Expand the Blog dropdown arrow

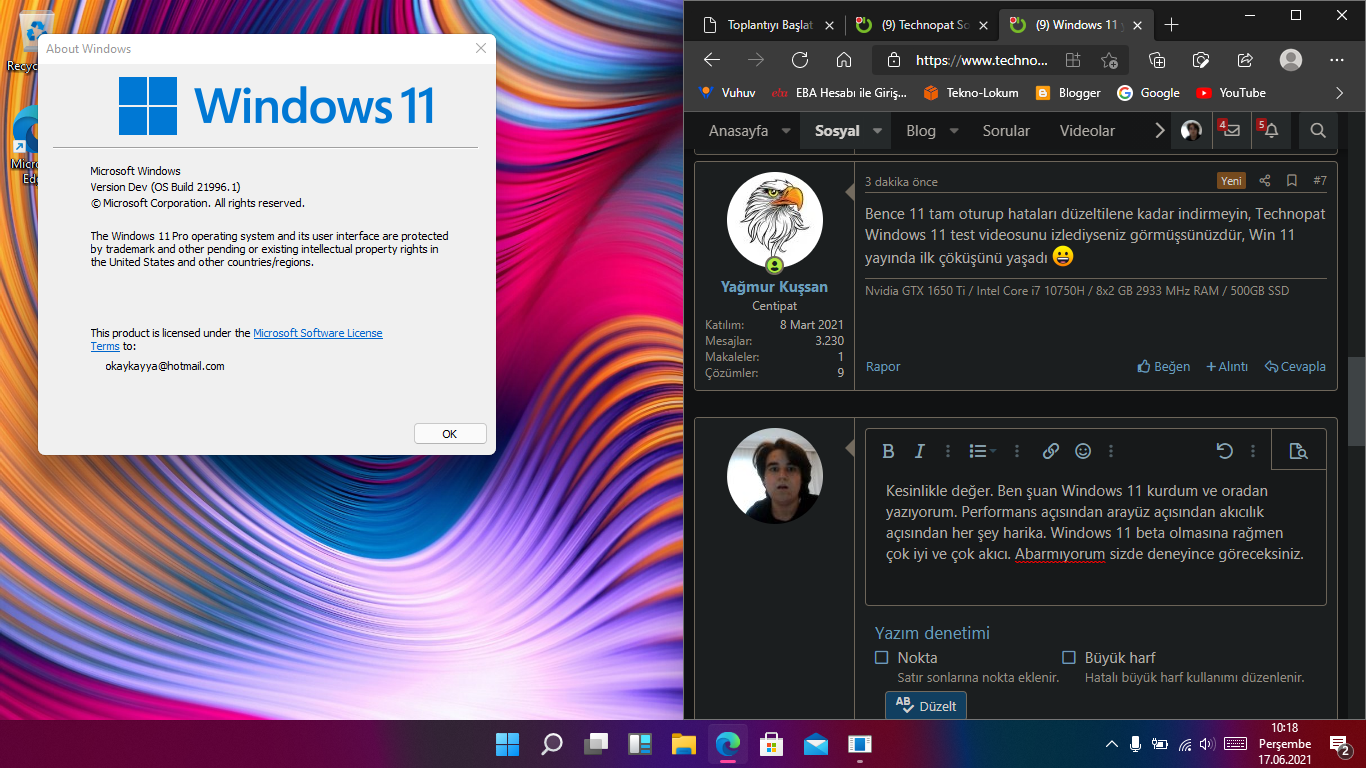954,131
